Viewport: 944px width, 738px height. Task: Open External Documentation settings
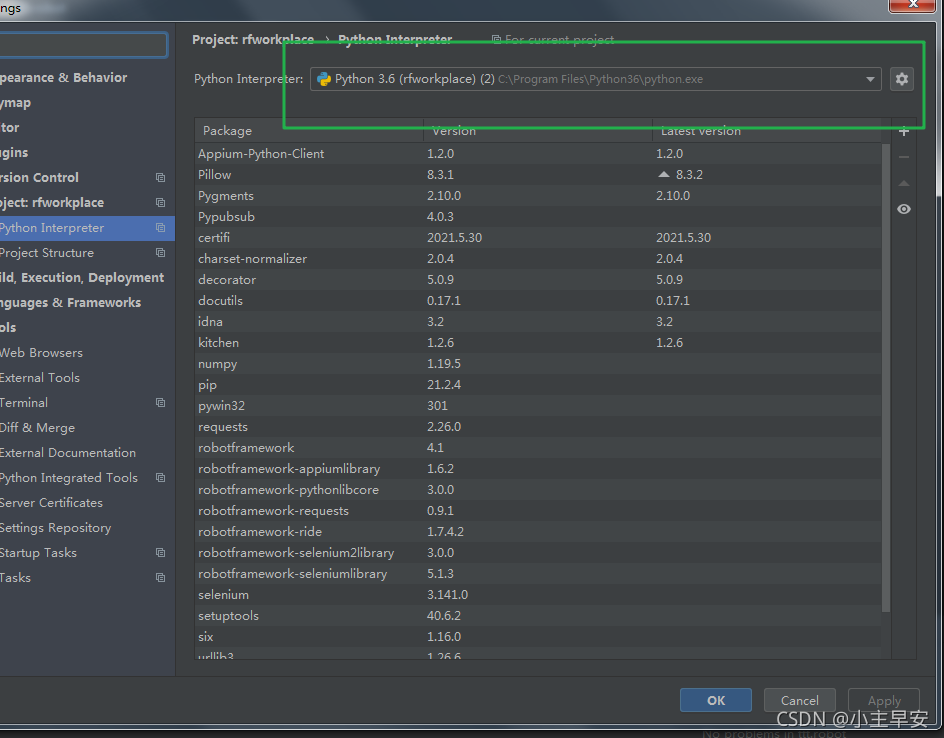[x=68, y=453]
